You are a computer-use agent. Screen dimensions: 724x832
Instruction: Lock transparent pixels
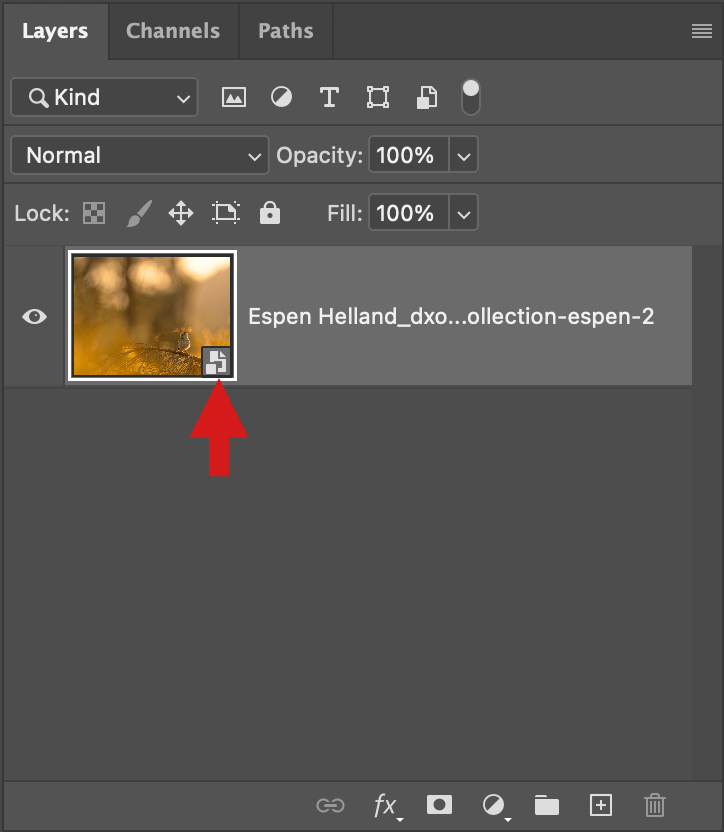coord(94,213)
